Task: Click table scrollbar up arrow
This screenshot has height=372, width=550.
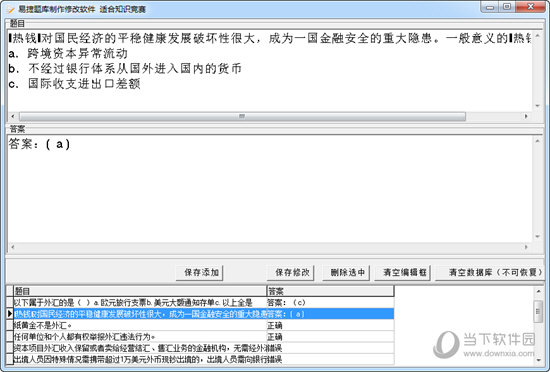Action: pyautogui.click(x=538, y=291)
